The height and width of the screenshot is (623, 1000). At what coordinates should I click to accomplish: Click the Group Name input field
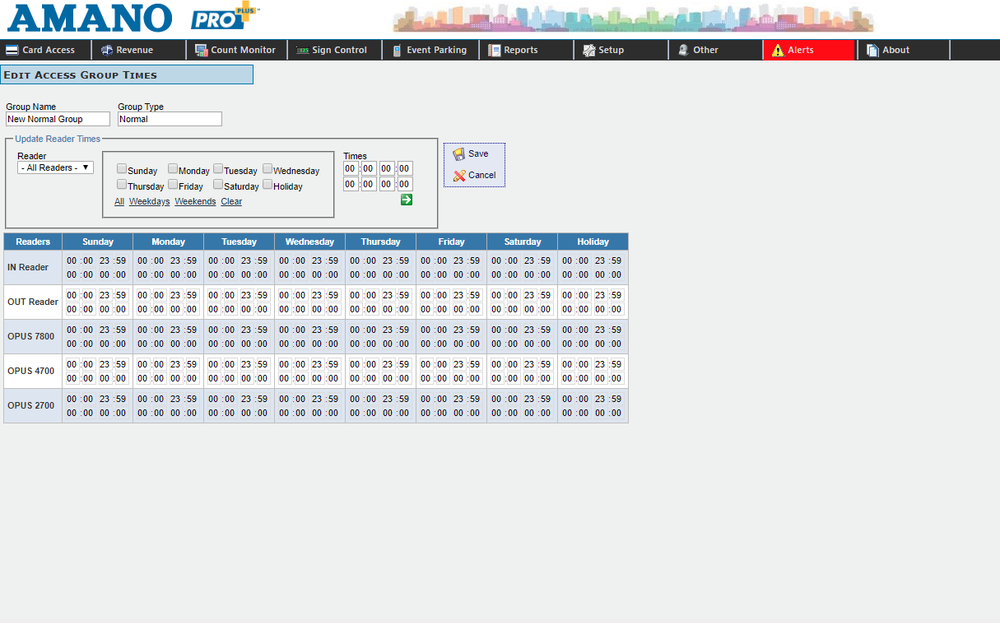point(58,119)
